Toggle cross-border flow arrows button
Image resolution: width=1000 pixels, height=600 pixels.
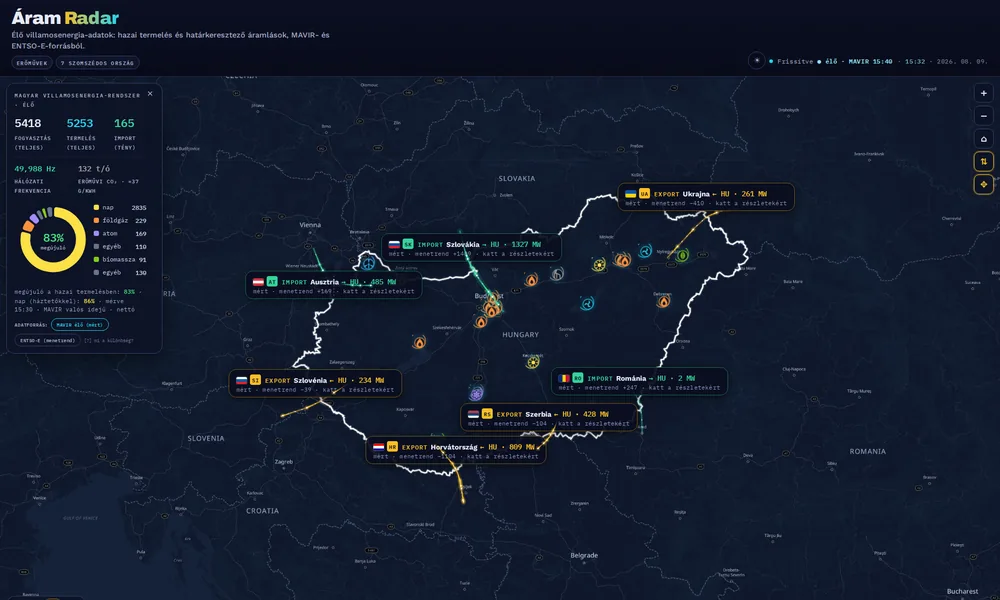click(983, 161)
